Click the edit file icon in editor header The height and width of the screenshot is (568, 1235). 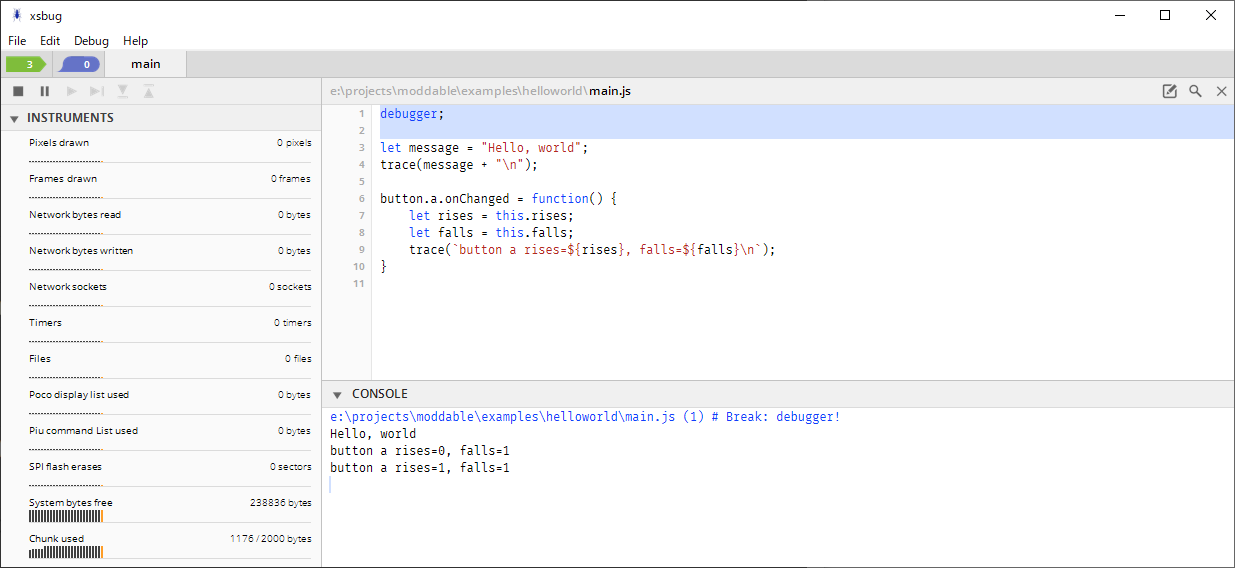click(1169, 91)
